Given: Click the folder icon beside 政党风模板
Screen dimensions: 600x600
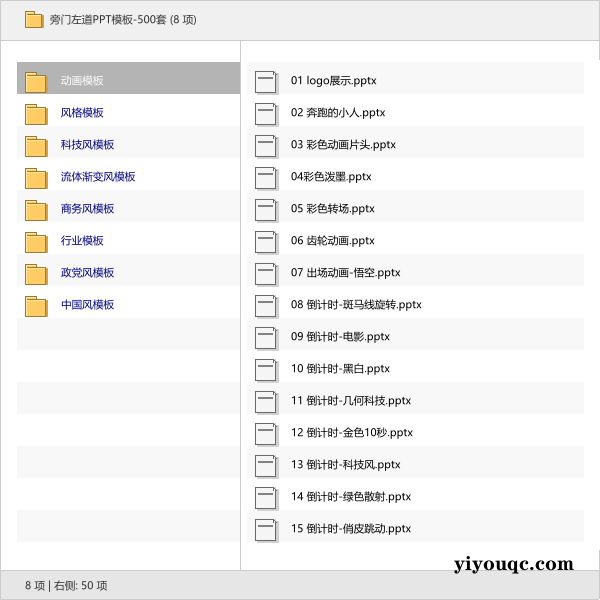Looking at the screenshot, I should click(x=36, y=273).
